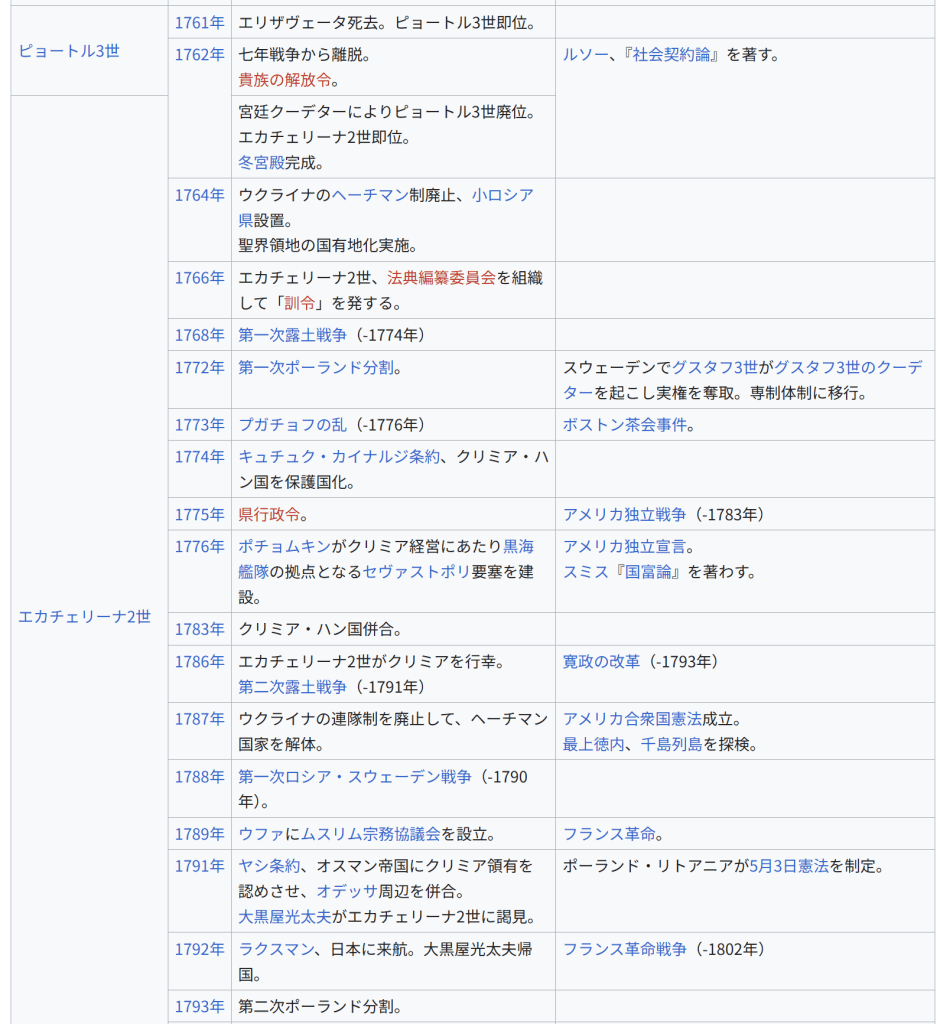The height and width of the screenshot is (1024, 940).
Task: Click the 冬宮殿 link
Action: [261, 162]
